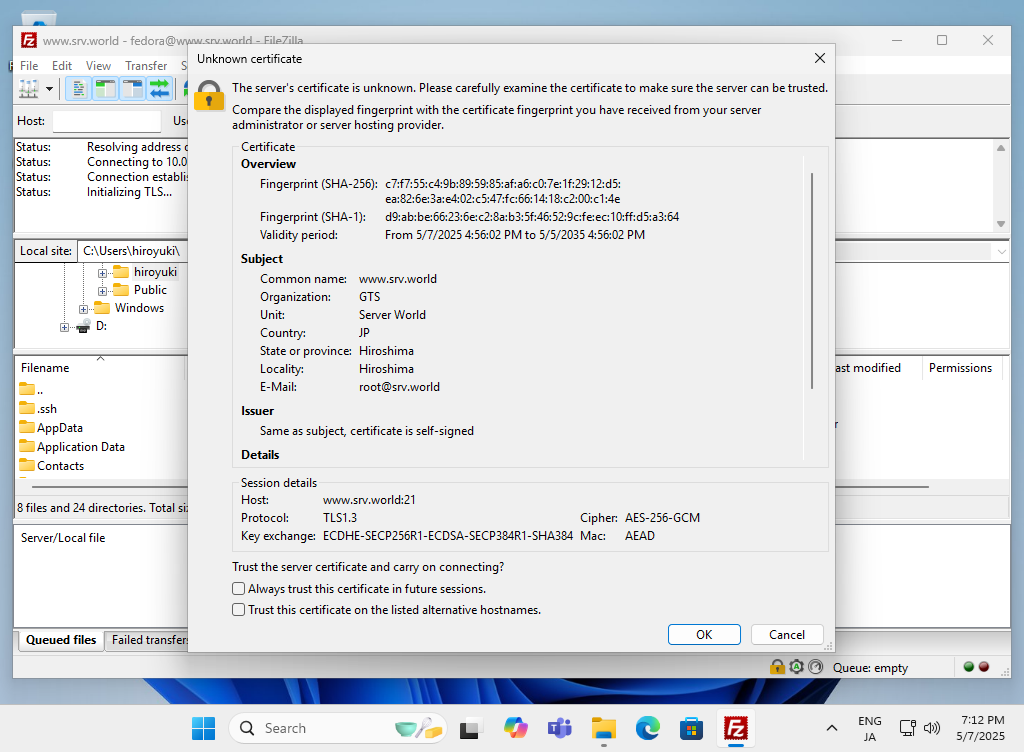
Task: Close the Unknown certificate dialog with X
Action: pos(820,59)
